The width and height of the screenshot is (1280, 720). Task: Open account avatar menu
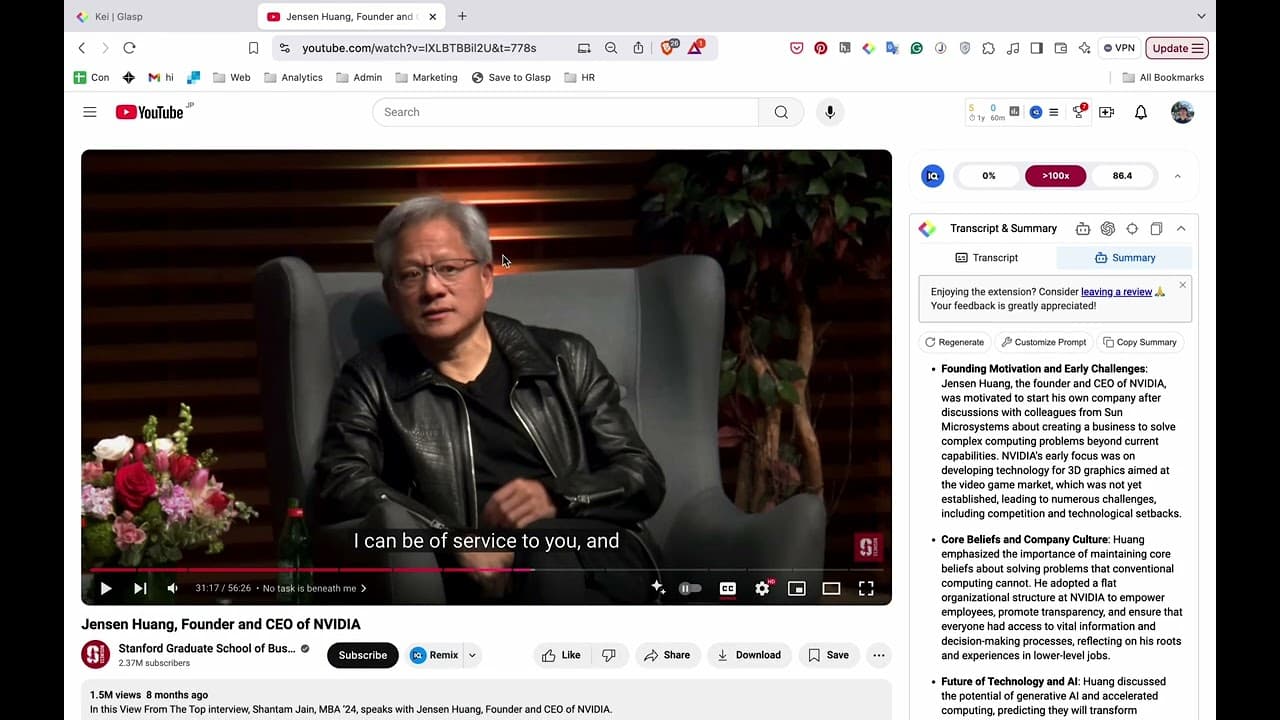pyautogui.click(x=1182, y=112)
